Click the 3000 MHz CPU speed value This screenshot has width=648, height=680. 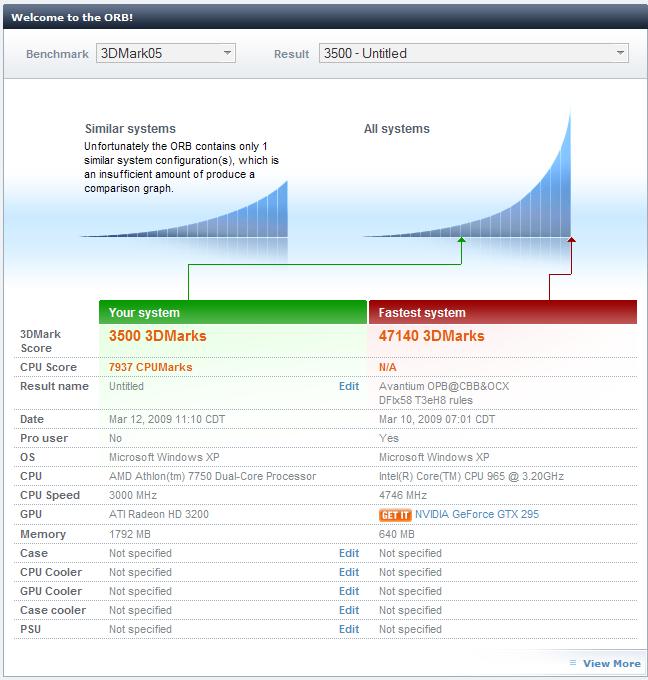(x=133, y=495)
